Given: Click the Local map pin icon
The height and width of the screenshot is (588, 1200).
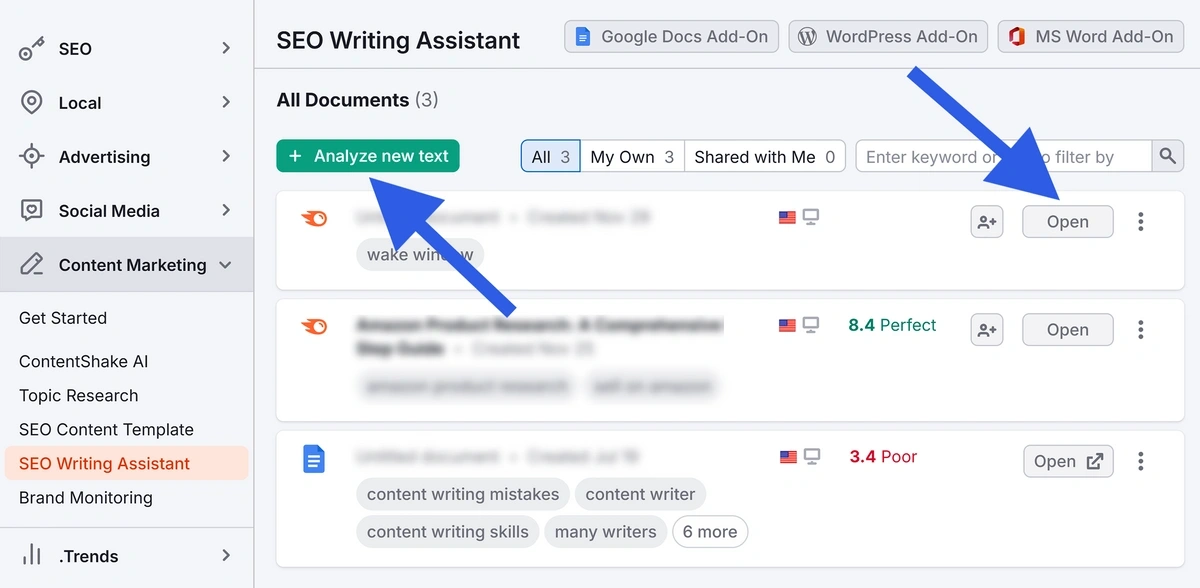Looking at the screenshot, I should (32, 102).
